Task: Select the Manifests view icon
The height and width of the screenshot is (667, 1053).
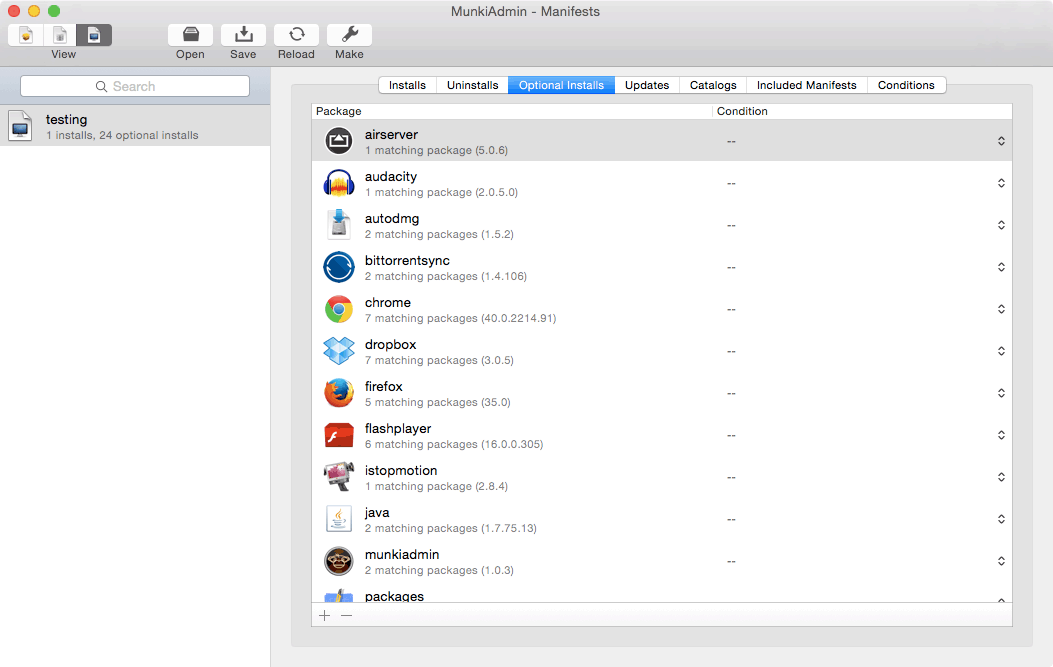Action: (94, 35)
